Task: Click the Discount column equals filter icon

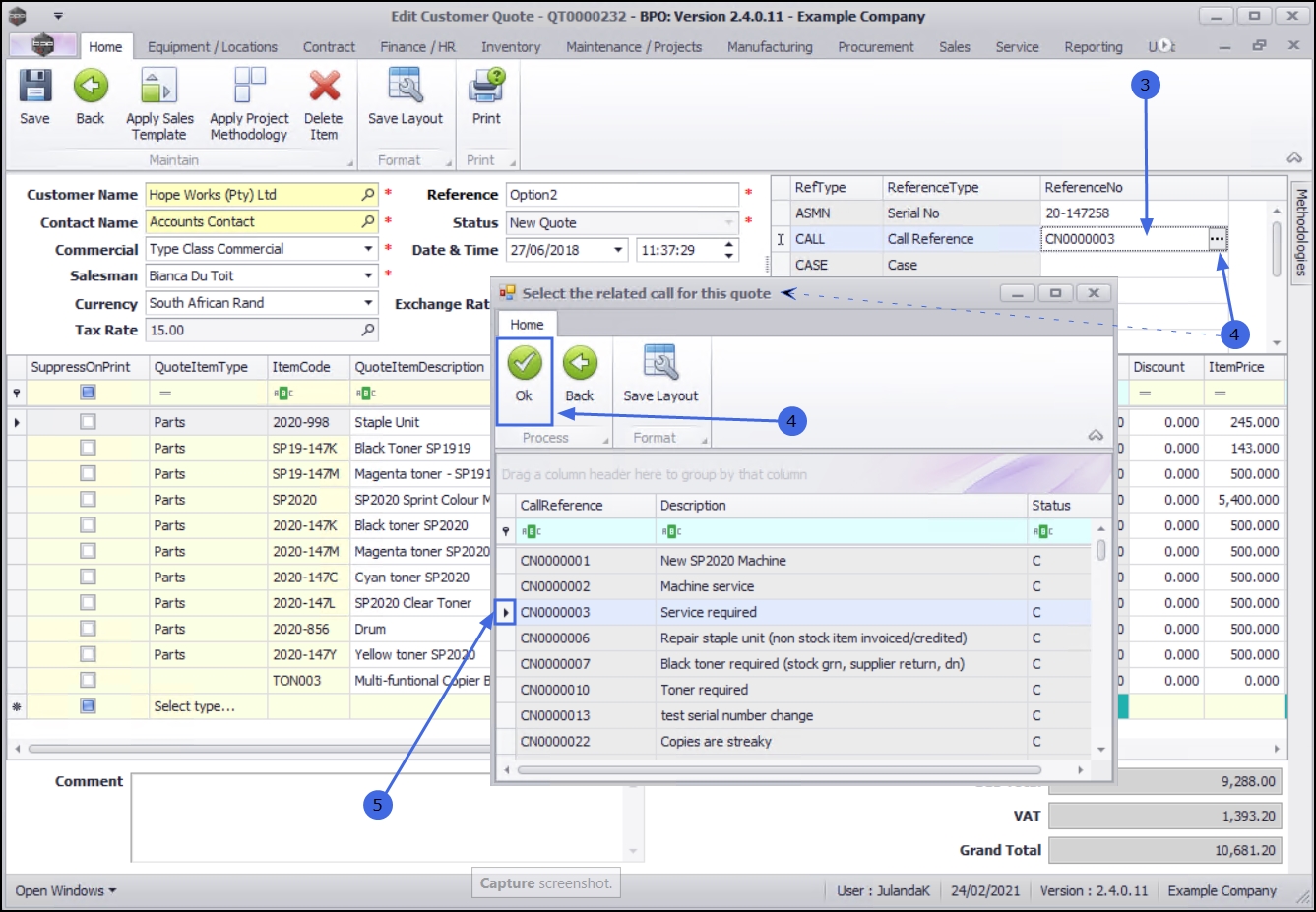Action: (1145, 394)
